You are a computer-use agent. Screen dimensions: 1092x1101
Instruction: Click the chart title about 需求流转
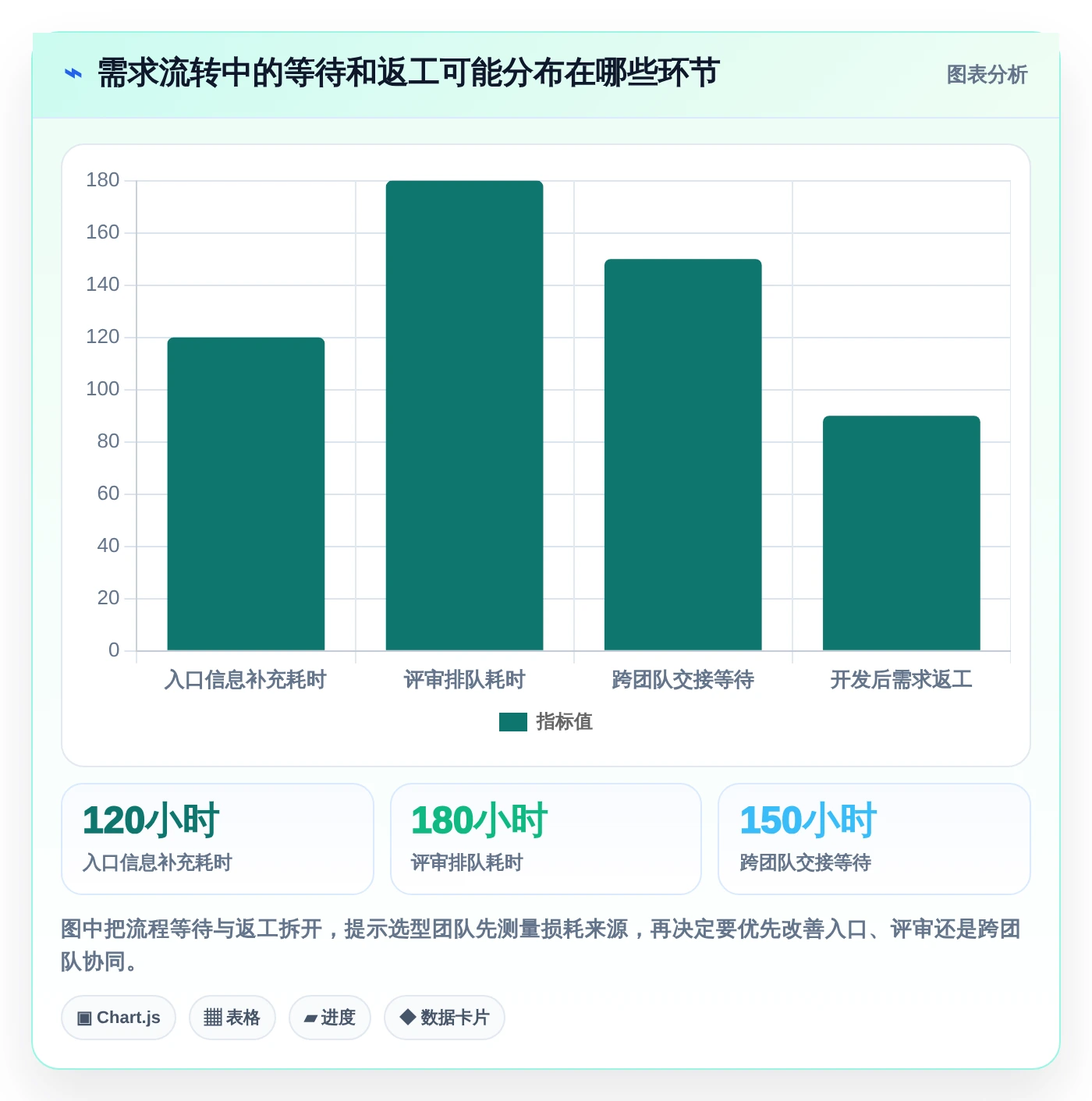[408, 73]
